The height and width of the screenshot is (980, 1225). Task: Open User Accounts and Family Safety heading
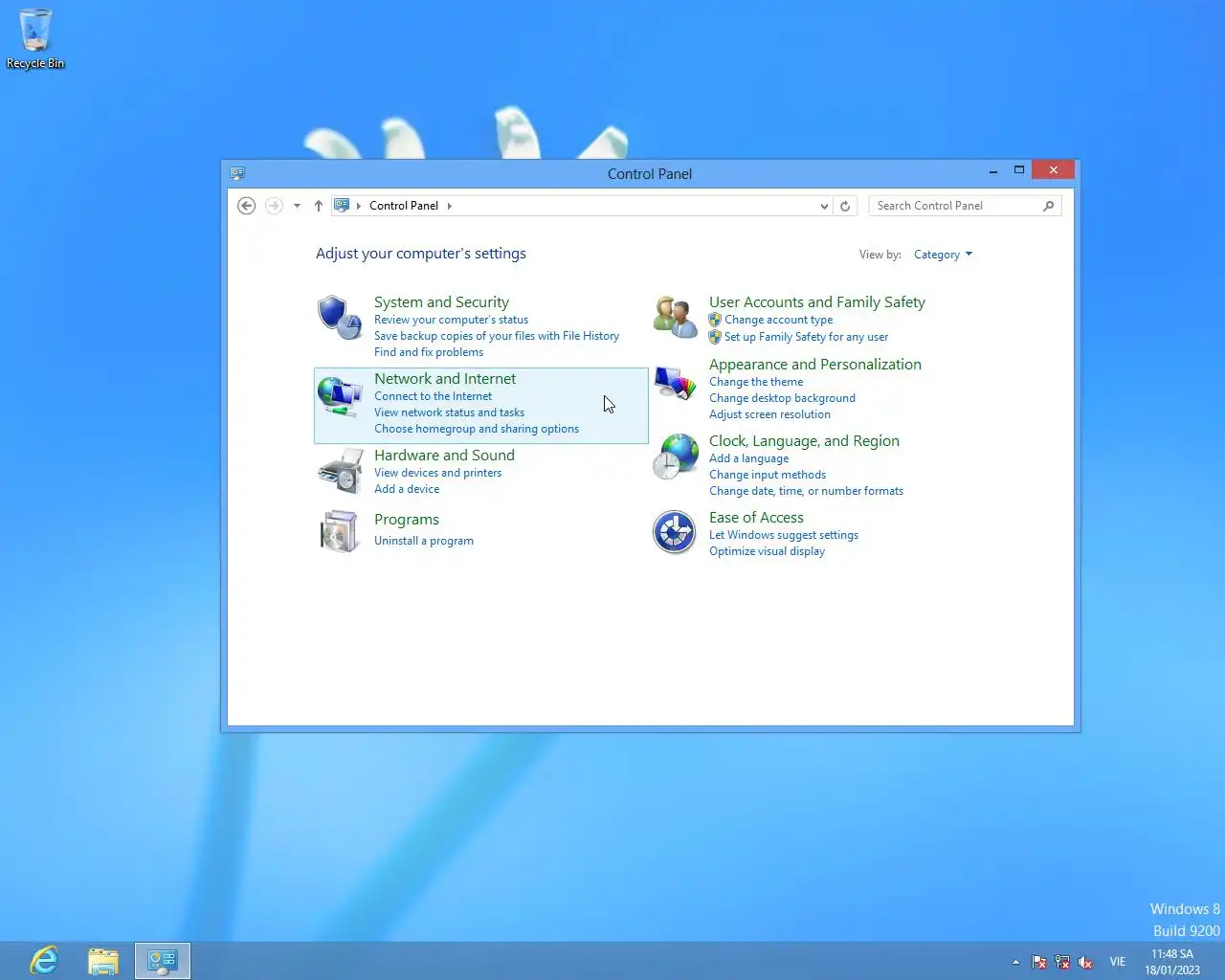[817, 302]
